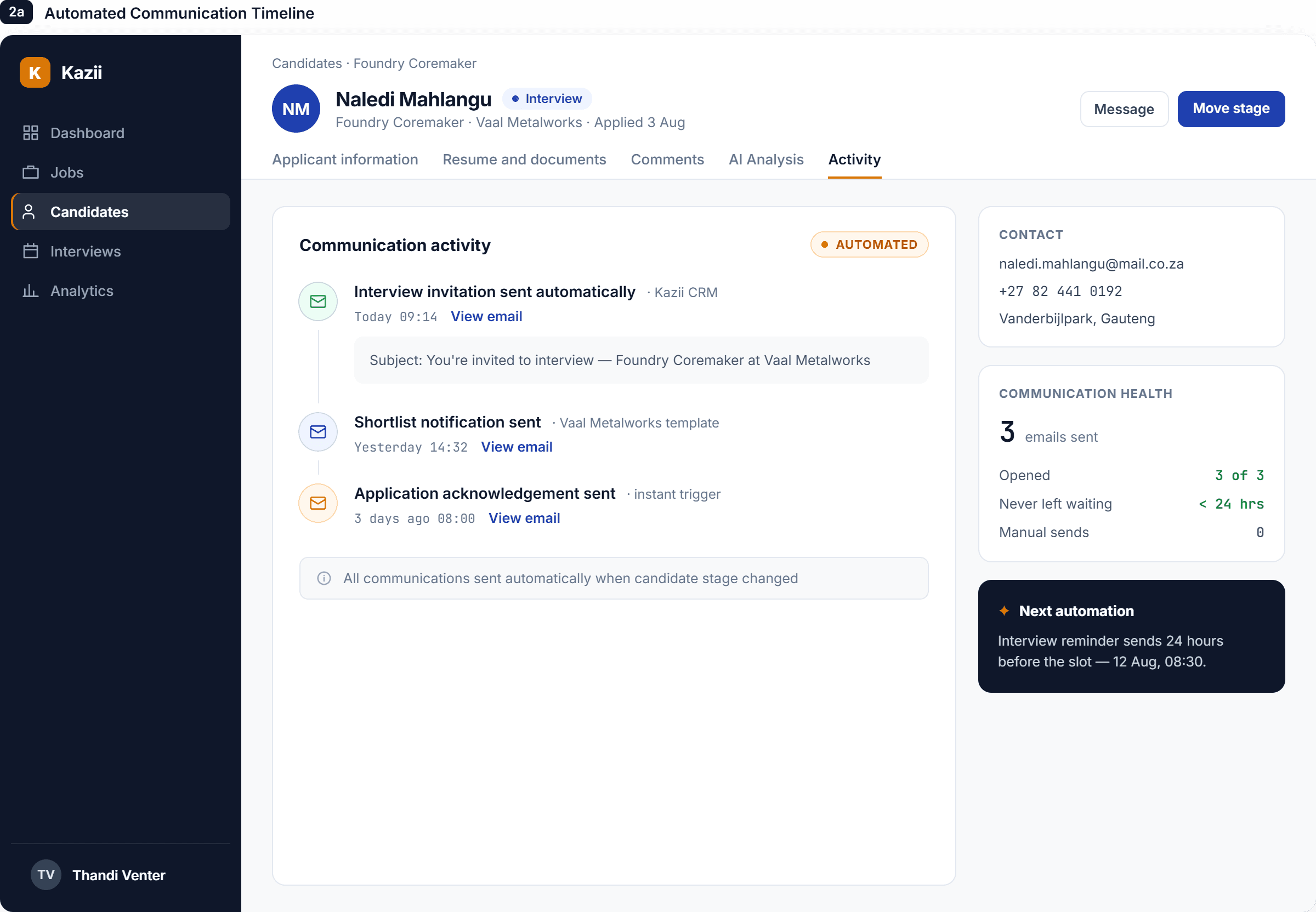The height and width of the screenshot is (912, 1316).
Task: Click the Foundry Coremaker breadcrumb
Action: pyautogui.click(x=415, y=64)
